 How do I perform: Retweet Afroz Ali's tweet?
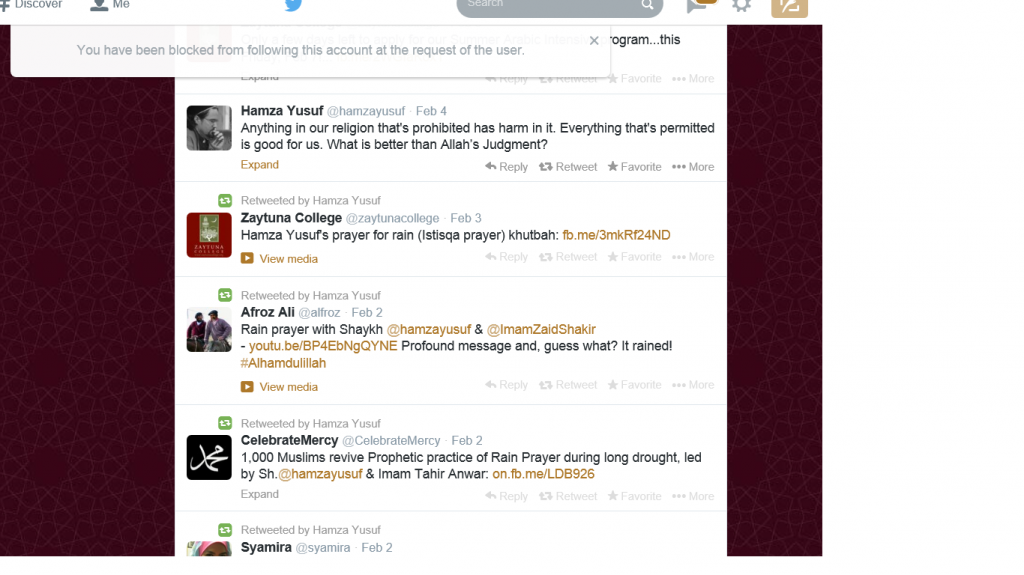568,385
